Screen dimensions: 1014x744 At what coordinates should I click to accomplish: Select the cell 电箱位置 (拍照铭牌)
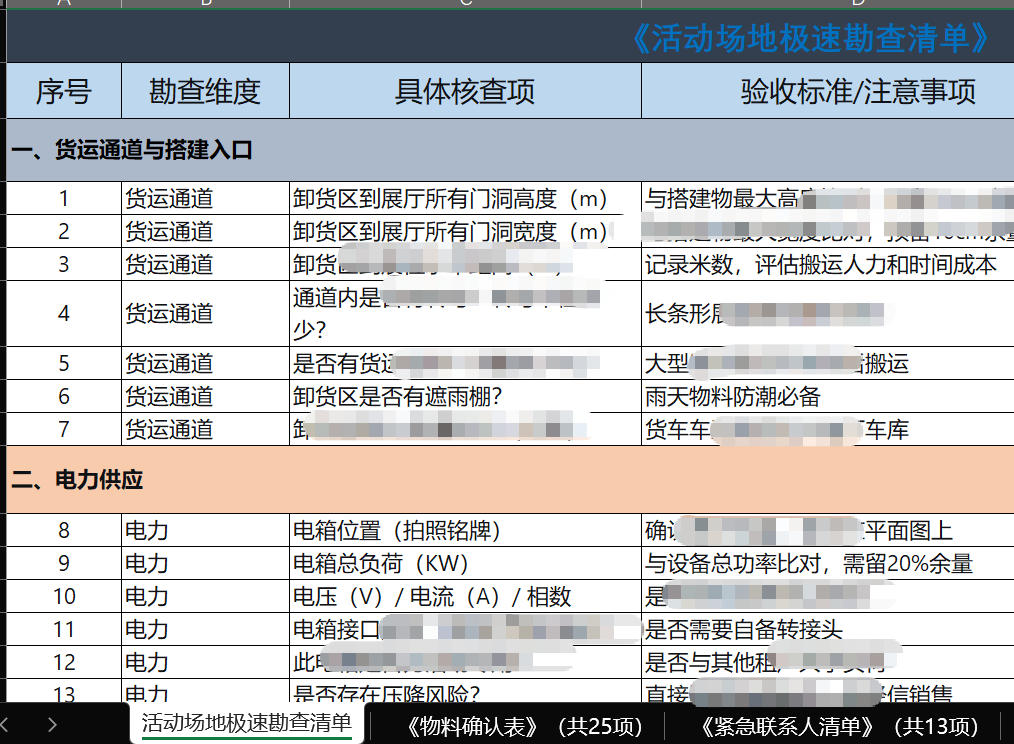click(x=465, y=531)
